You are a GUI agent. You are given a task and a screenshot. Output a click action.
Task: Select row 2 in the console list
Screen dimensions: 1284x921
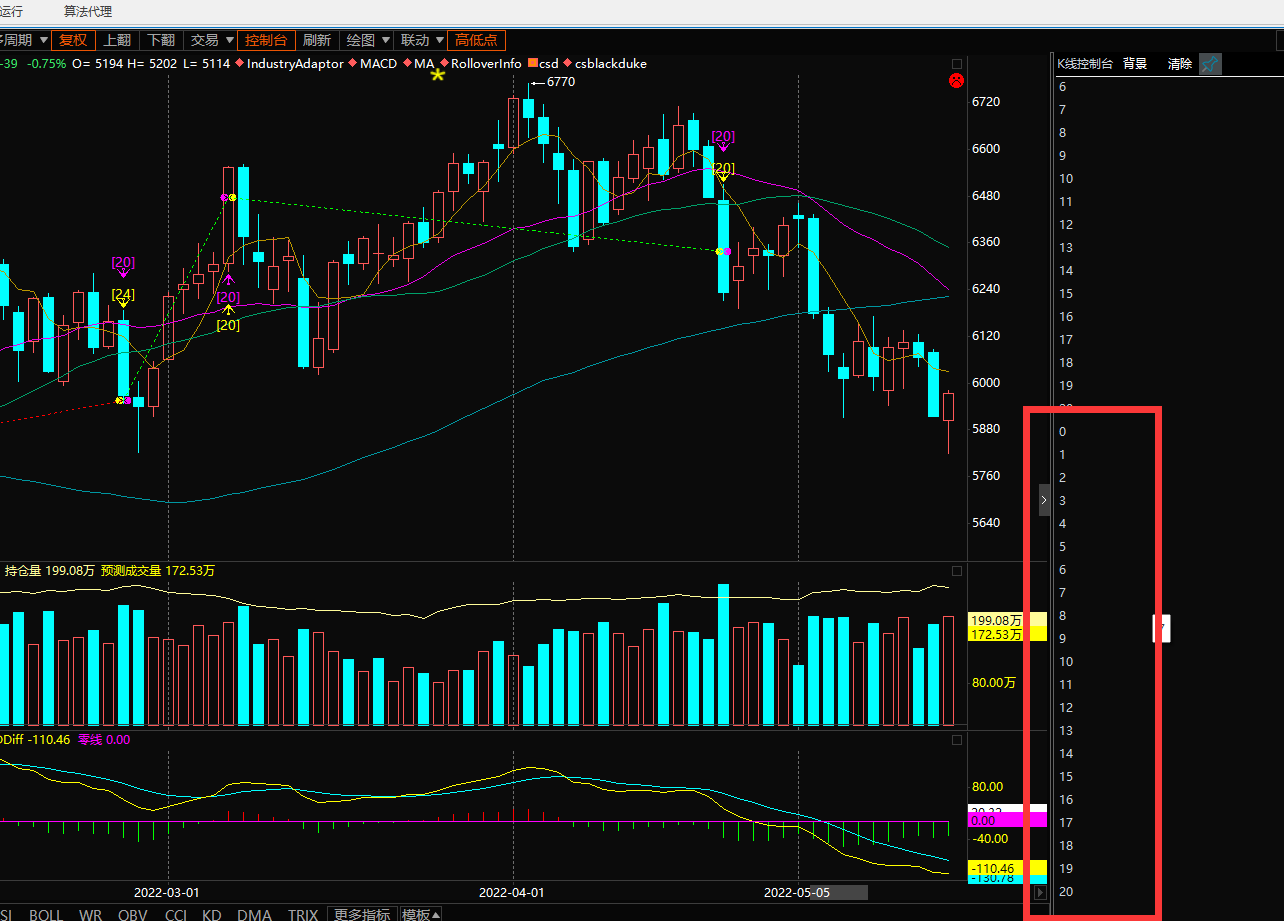click(1062, 478)
